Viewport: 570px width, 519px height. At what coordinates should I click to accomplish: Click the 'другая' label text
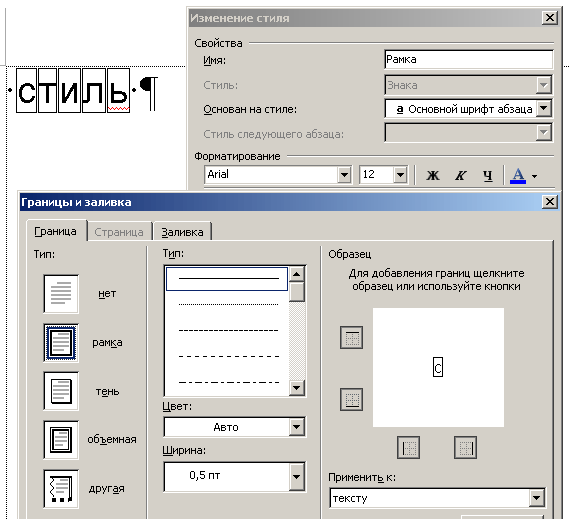click(107, 489)
